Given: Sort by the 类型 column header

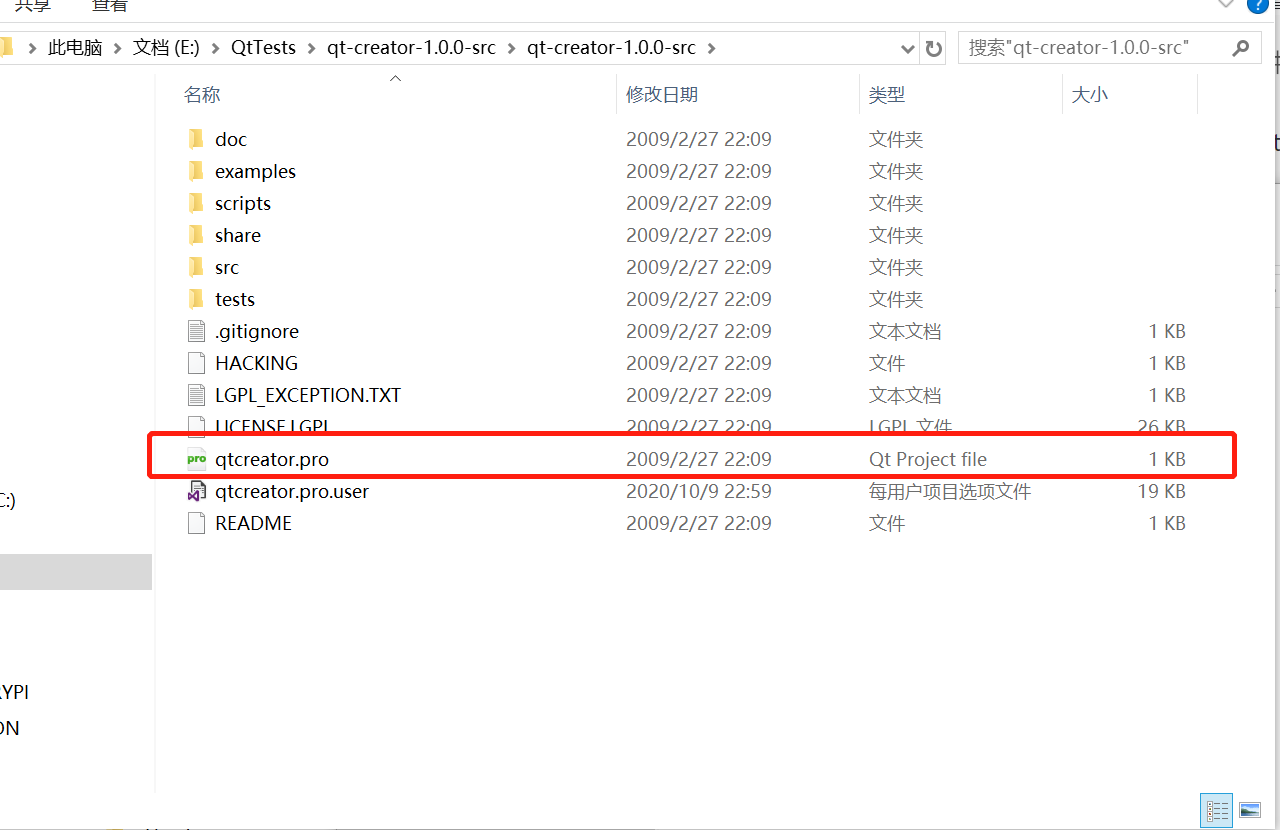Looking at the screenshot, I should 887,95.
